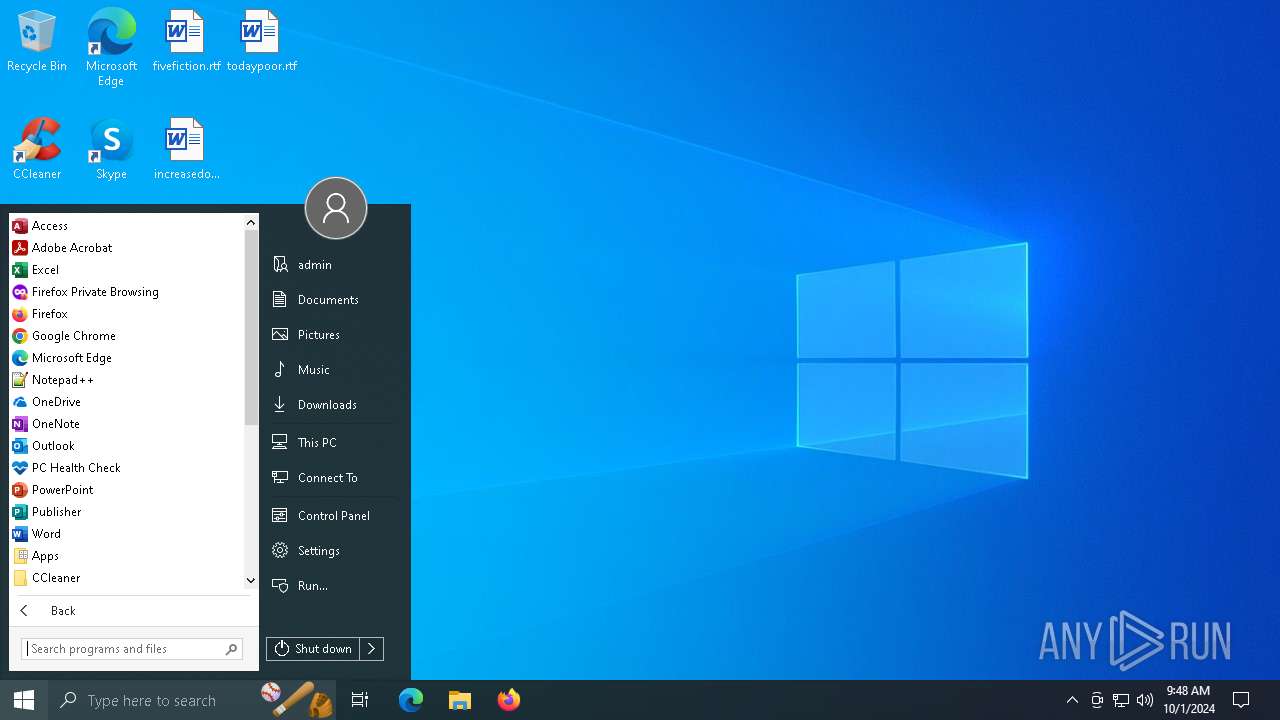Click the Shut down button

pos(312,649)
